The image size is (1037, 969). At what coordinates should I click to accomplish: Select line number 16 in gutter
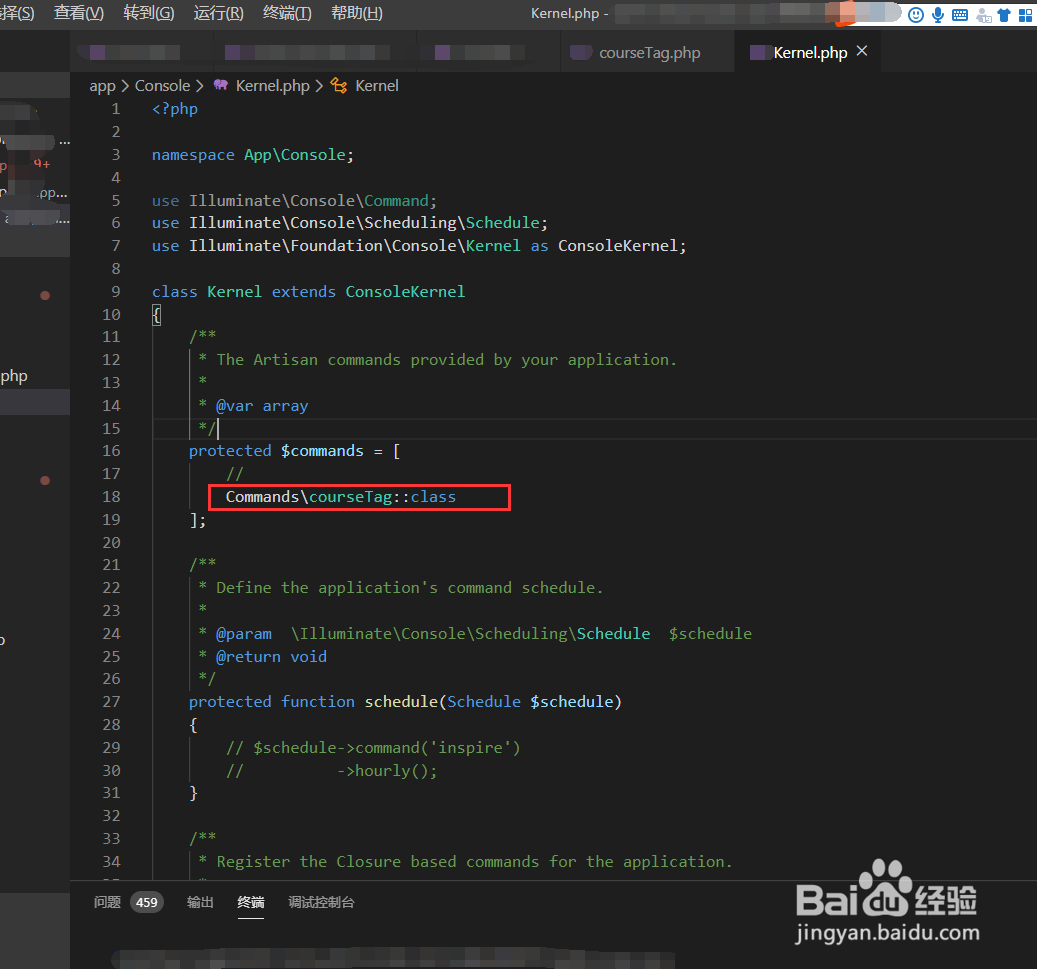coord(111,451)
